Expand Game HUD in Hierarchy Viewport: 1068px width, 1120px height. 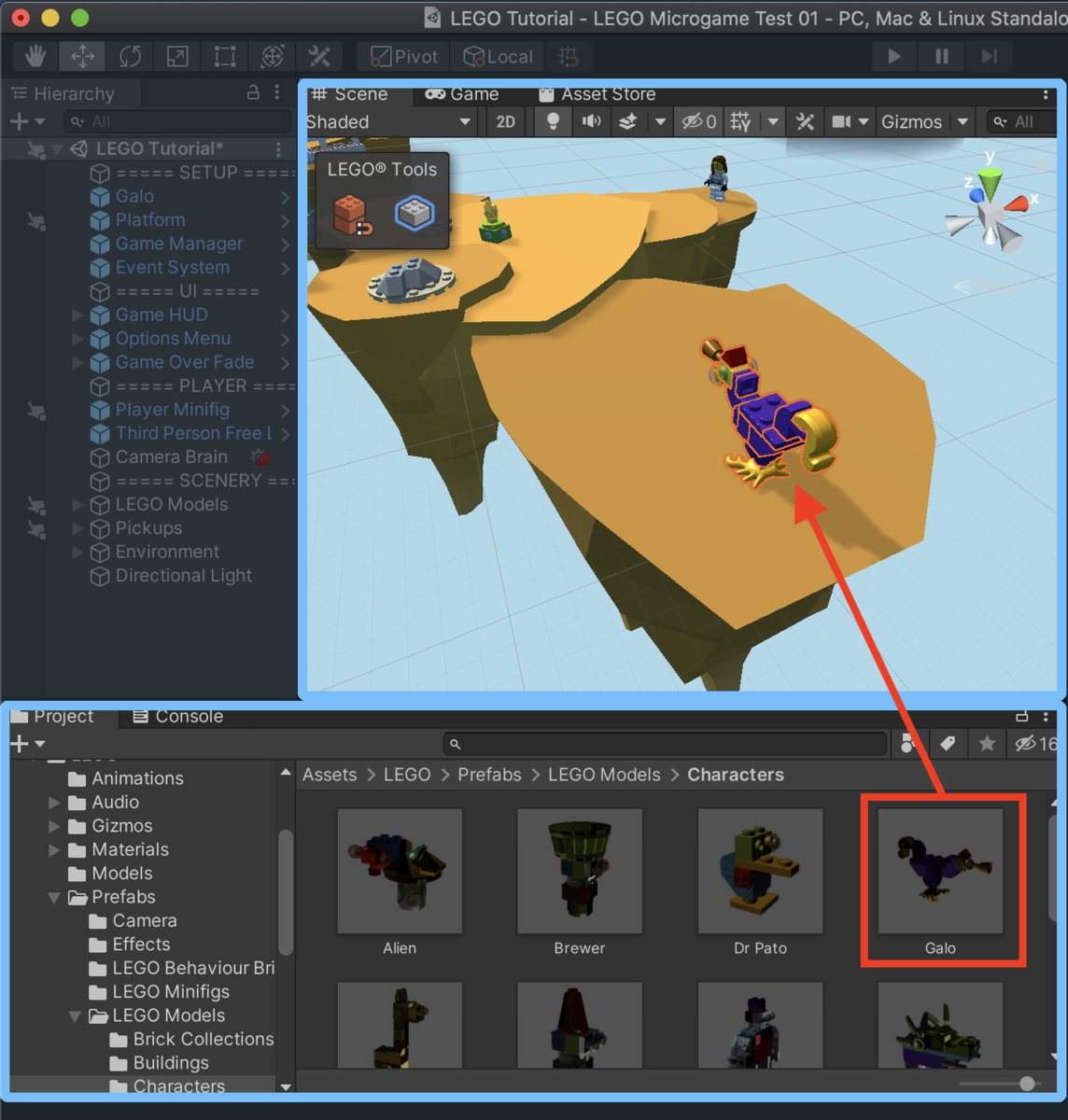tap(78, 315)
